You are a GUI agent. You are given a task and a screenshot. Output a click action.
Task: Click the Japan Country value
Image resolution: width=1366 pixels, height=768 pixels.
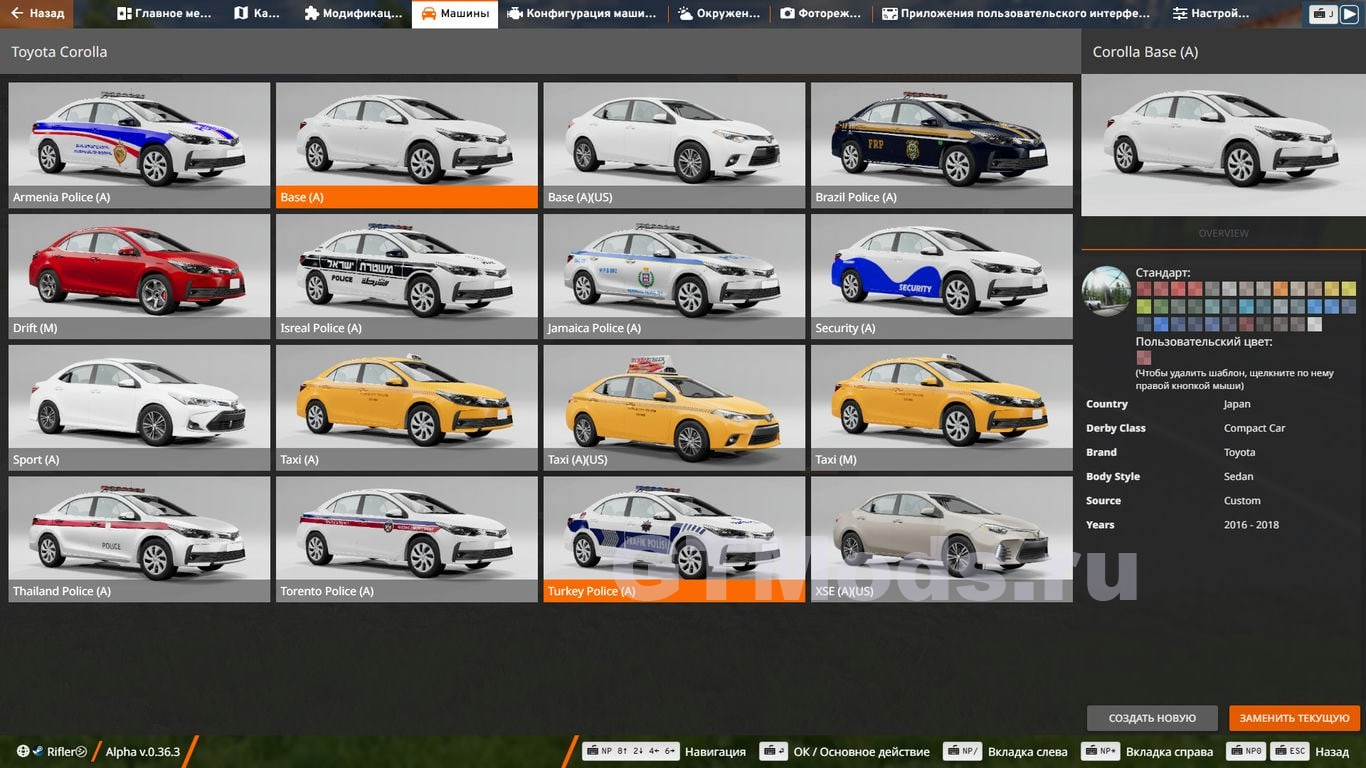(x=1237, y=404)
